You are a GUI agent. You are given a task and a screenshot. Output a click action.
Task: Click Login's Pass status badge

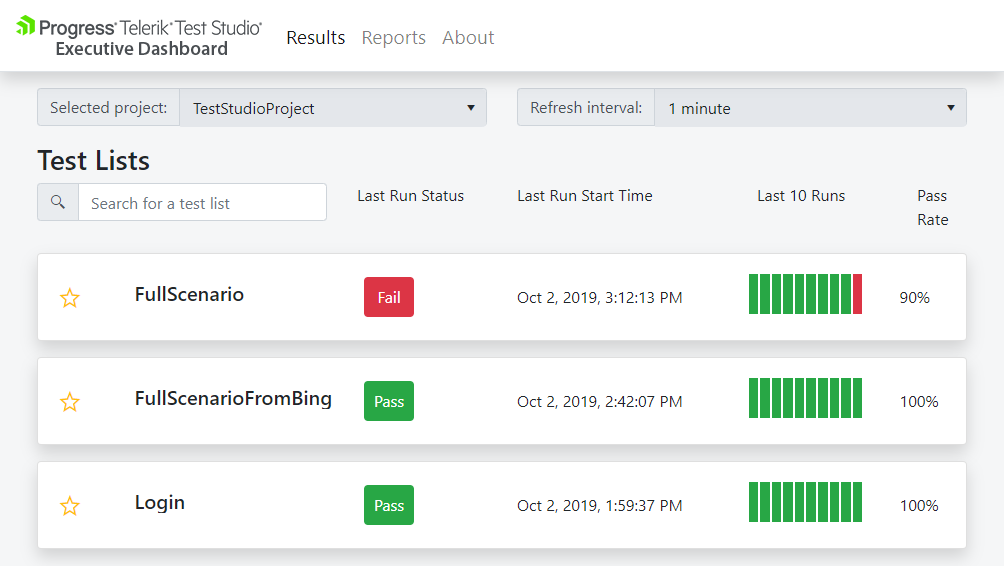click(x=389, y=505)
